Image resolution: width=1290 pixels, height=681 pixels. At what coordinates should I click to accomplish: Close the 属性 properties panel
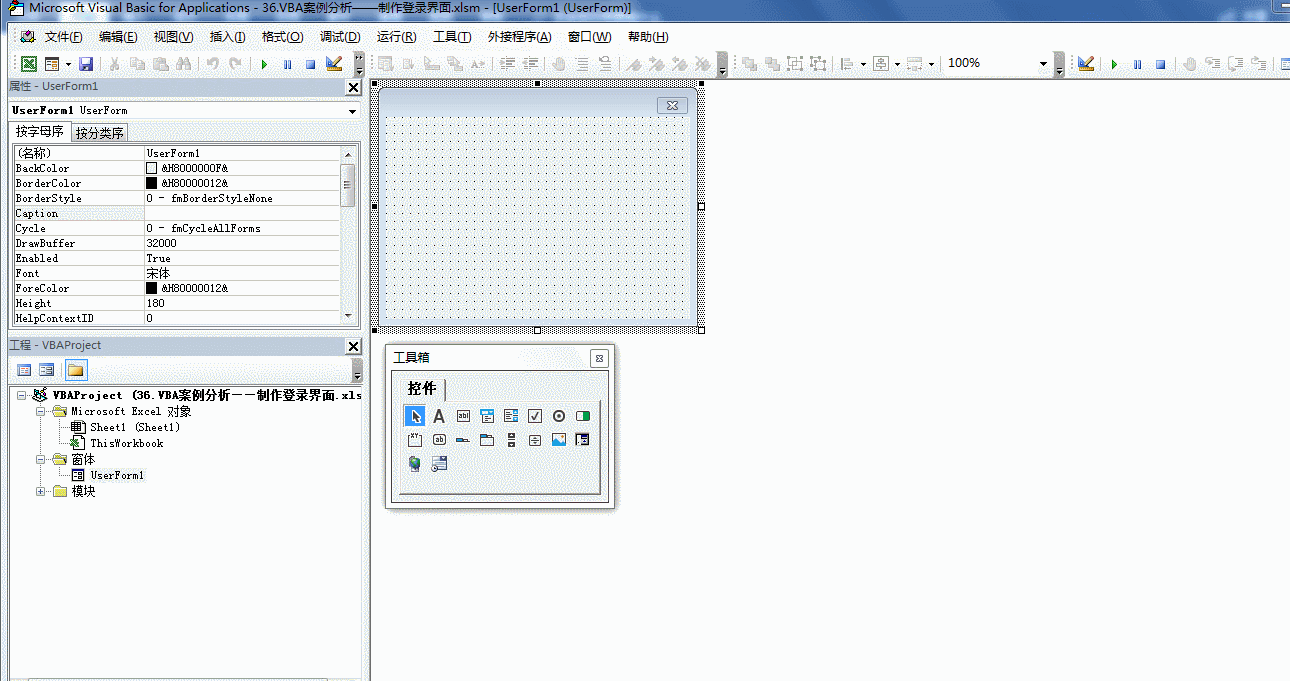tap(353, 87)
